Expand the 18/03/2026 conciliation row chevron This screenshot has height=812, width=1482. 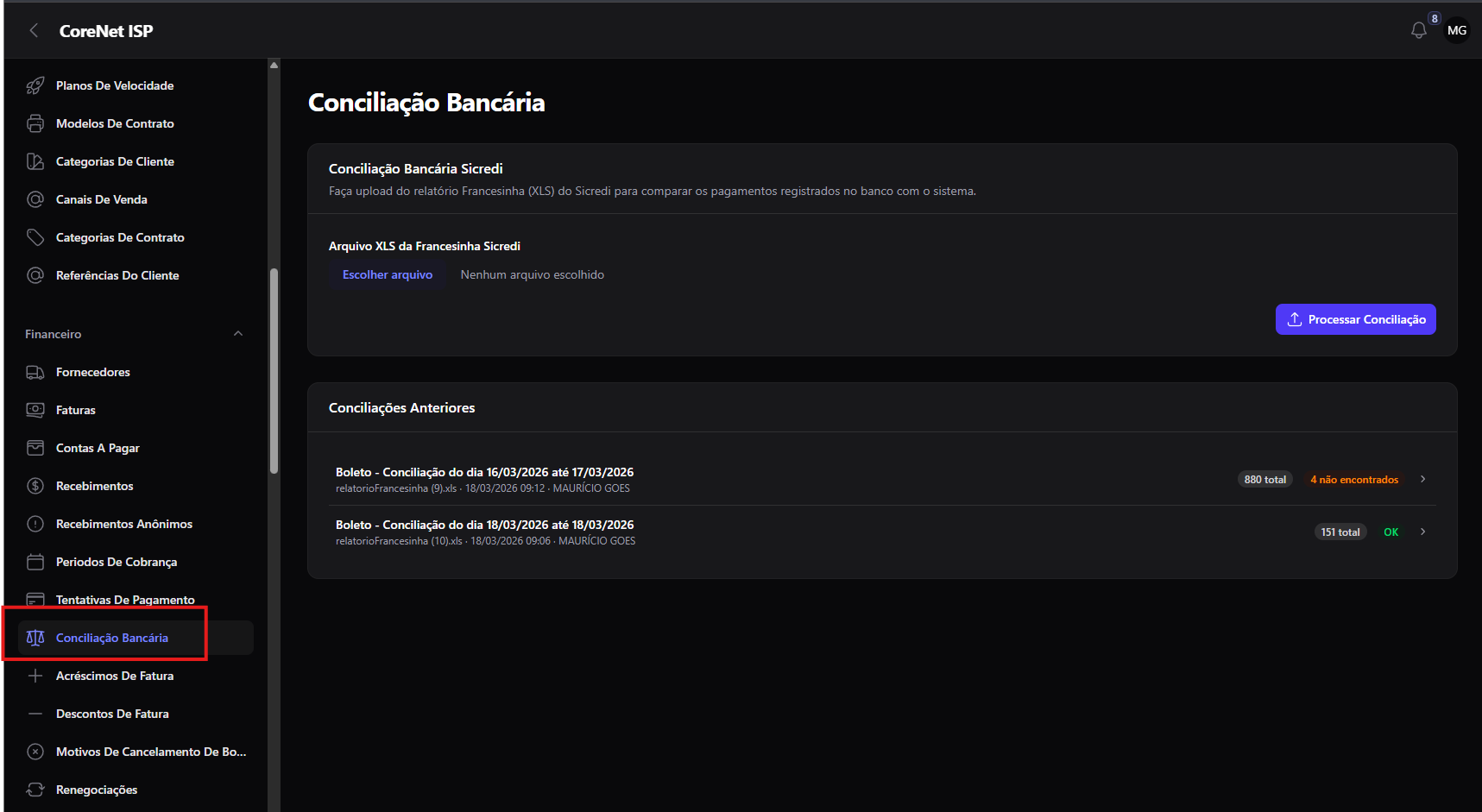[1422, 532]
